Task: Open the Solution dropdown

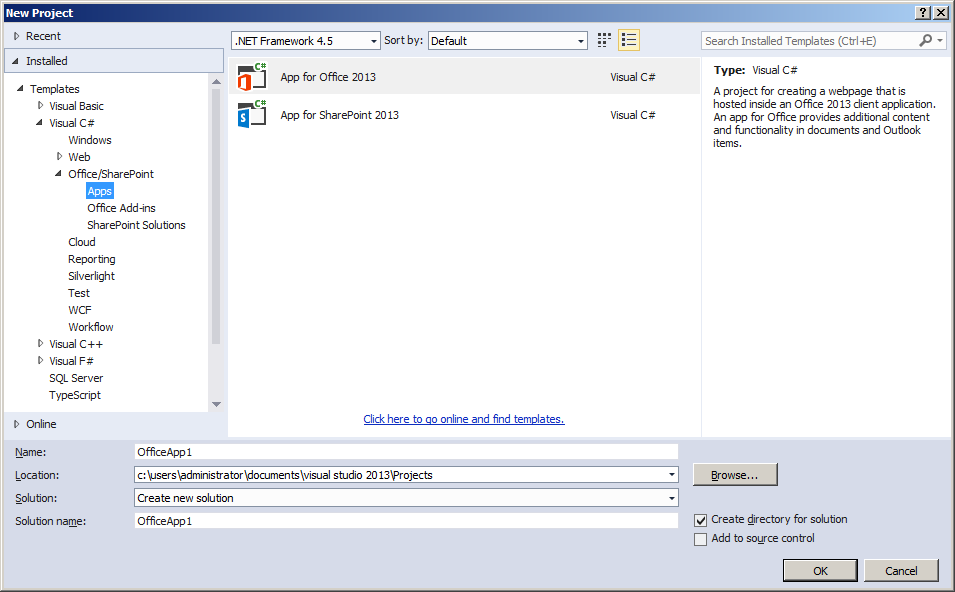Action: click(x=671, y=498)
